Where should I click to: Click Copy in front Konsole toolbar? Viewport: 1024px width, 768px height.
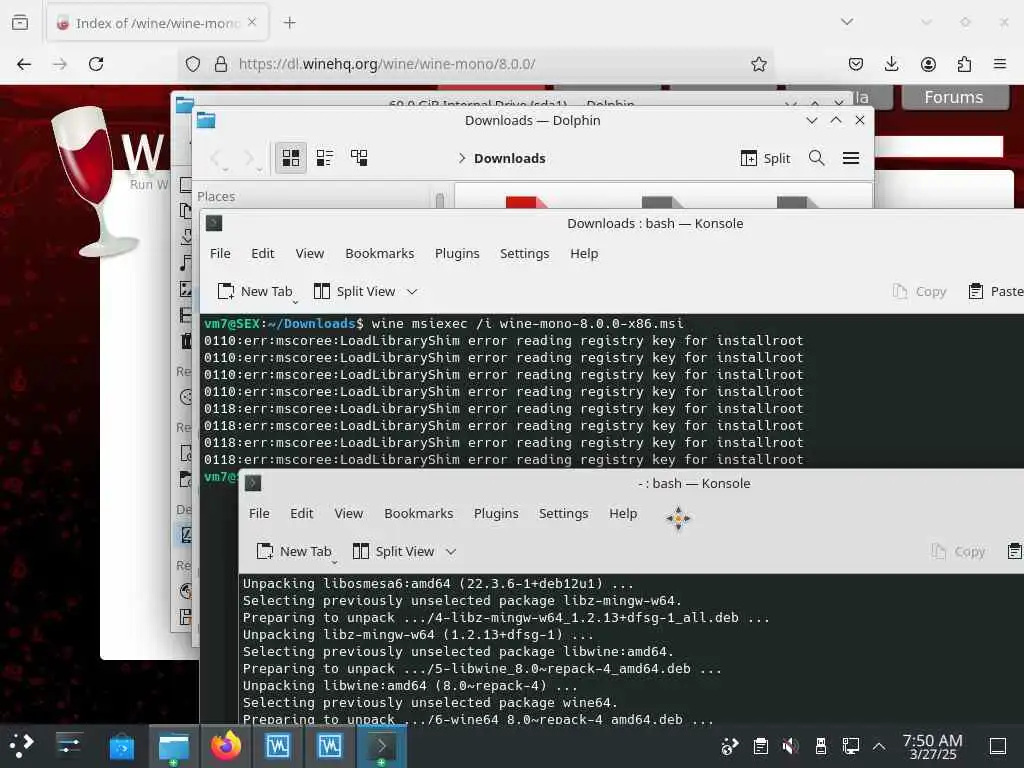pyautogui.click(x=959, y=551)
